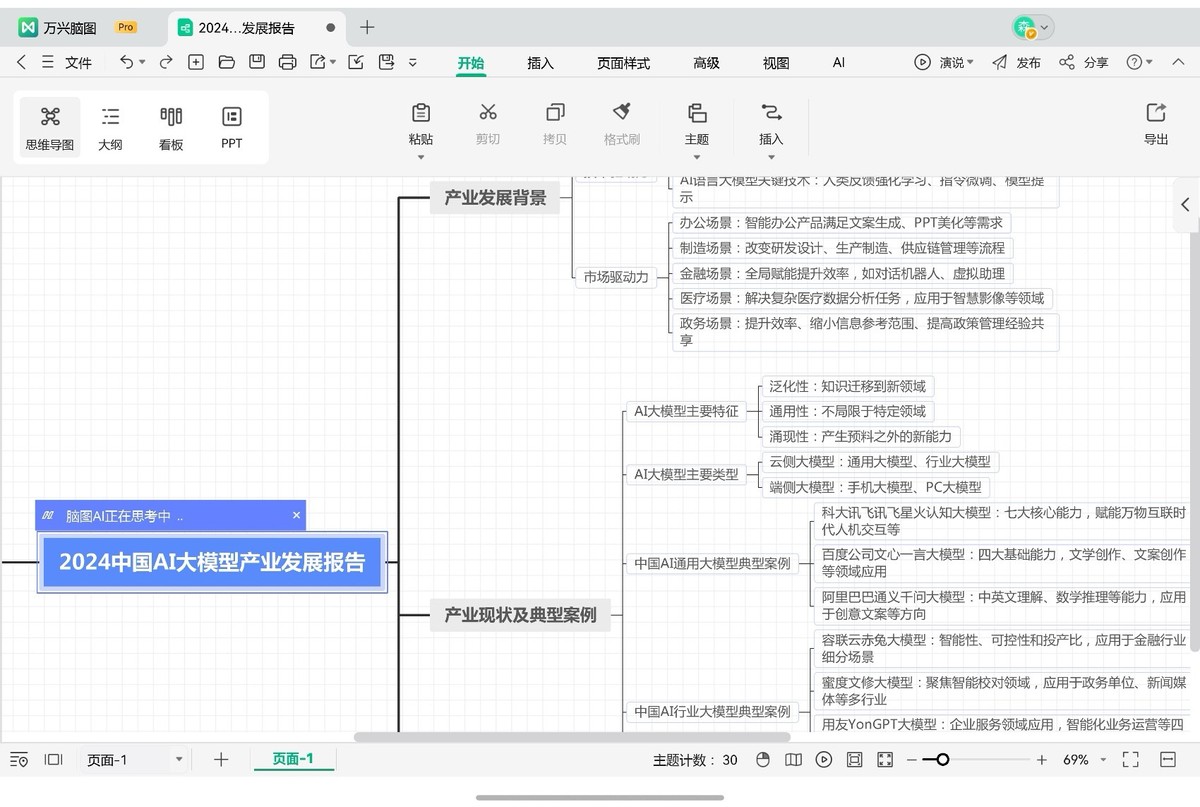Open the AI ribbon tab
Viewport: 1200px width, 807px height.
839,63
